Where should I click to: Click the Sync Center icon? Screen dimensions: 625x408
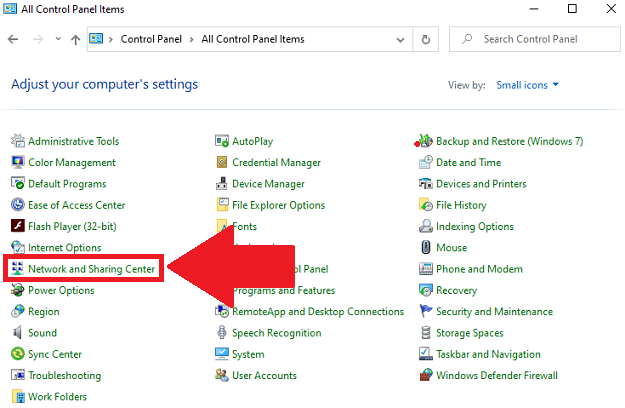pyautogui.click(x=18, y=354)
